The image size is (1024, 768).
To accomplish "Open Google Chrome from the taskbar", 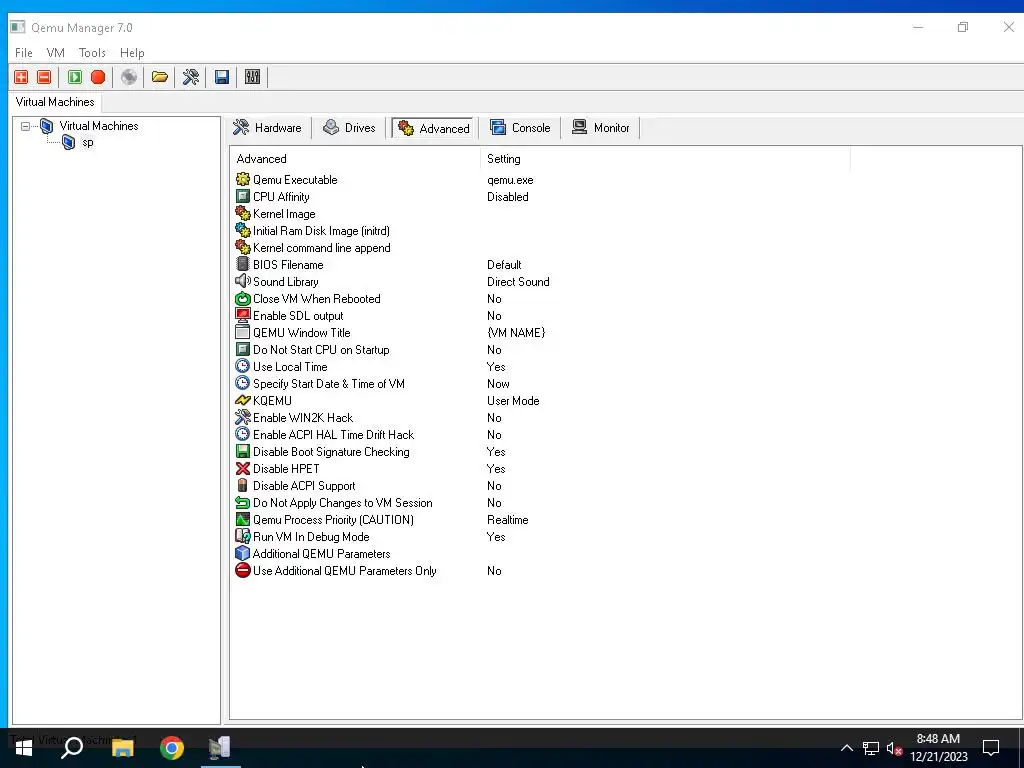I will 172,748.
